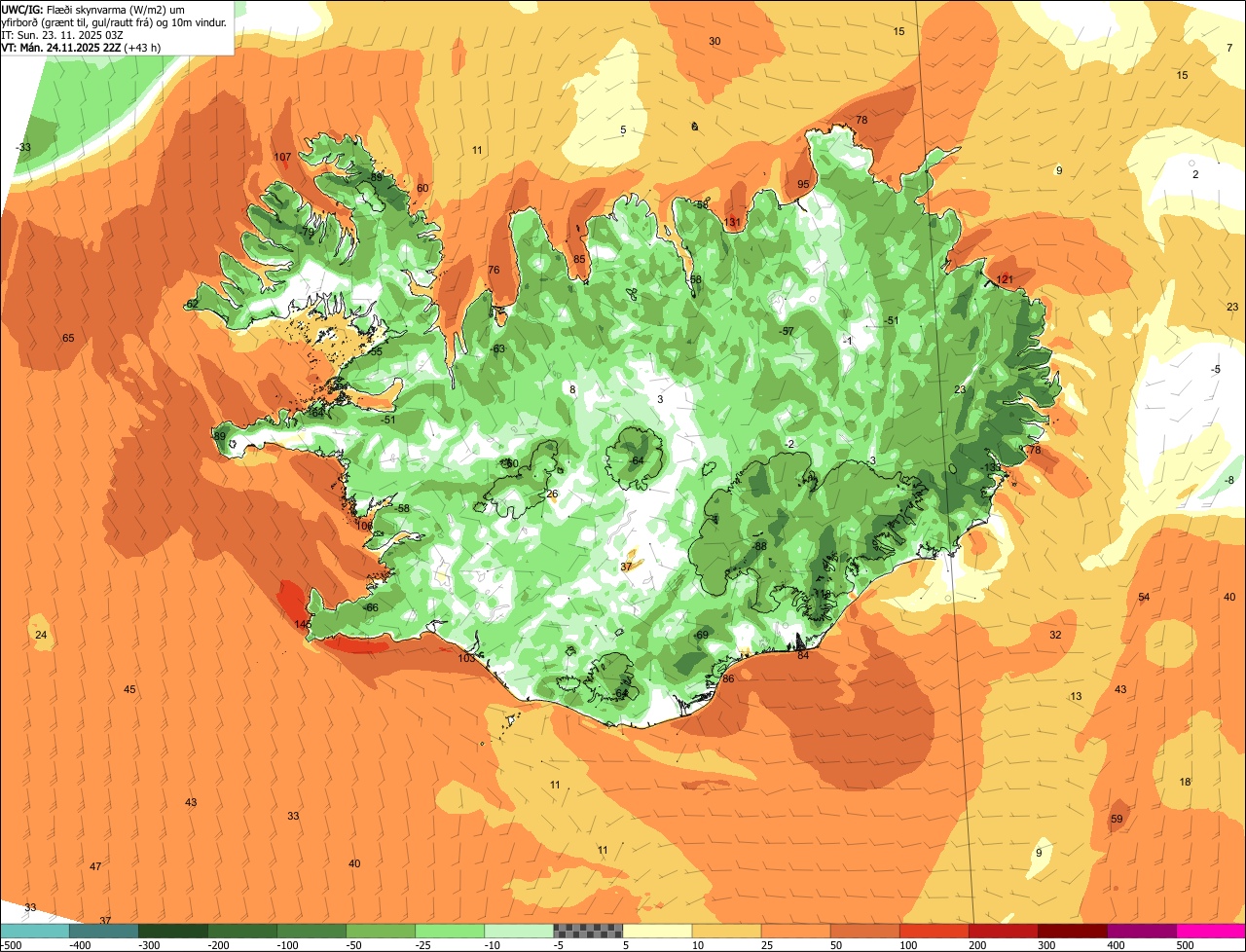Click the value 32 over the southeast sea
Screen dimensions: 1246x952
pos(1055,634)
